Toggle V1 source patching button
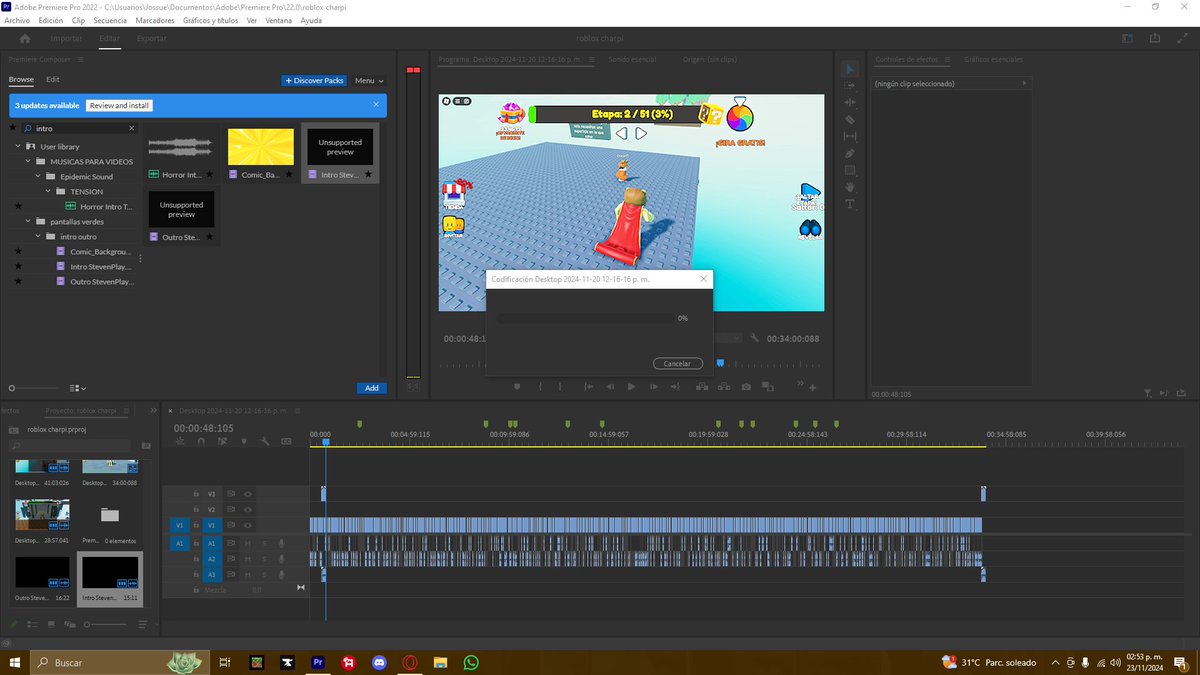 pos(180,526)
